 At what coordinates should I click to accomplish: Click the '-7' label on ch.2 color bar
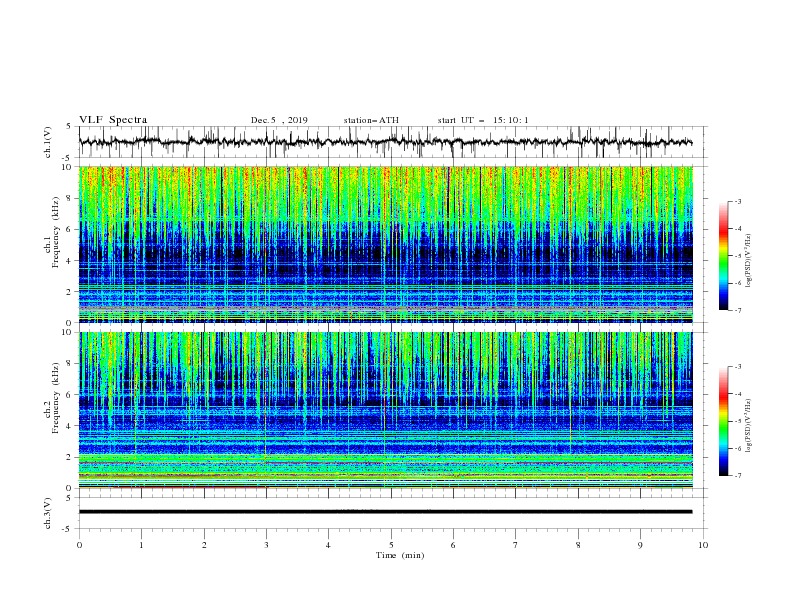click(x=737, y=476)
